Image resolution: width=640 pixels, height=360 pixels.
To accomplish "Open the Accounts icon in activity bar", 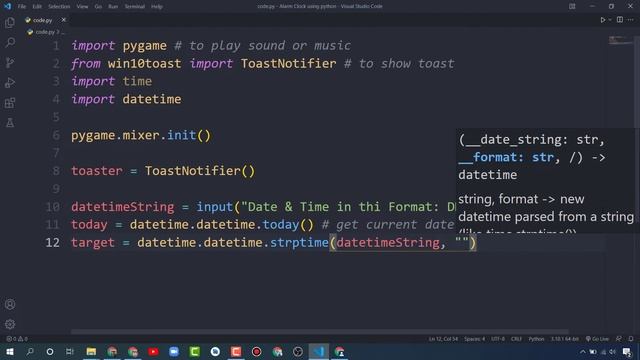I will [10, 304].
